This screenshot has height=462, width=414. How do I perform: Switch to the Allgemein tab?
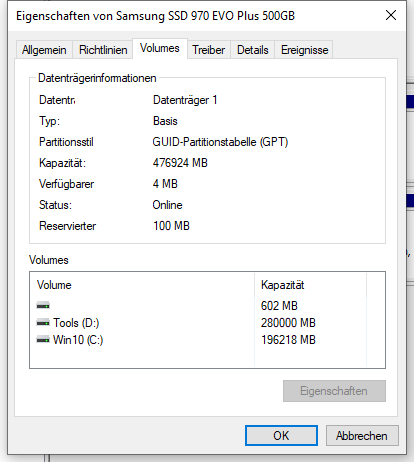click(x=44, y=50)
